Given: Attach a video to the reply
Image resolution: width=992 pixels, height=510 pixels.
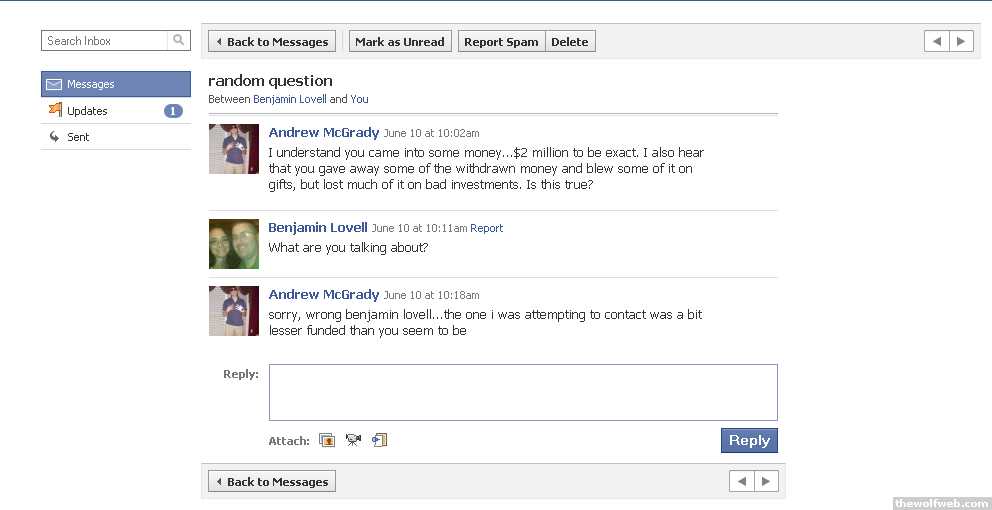Looking at the screenshot, I should [353, 440].
